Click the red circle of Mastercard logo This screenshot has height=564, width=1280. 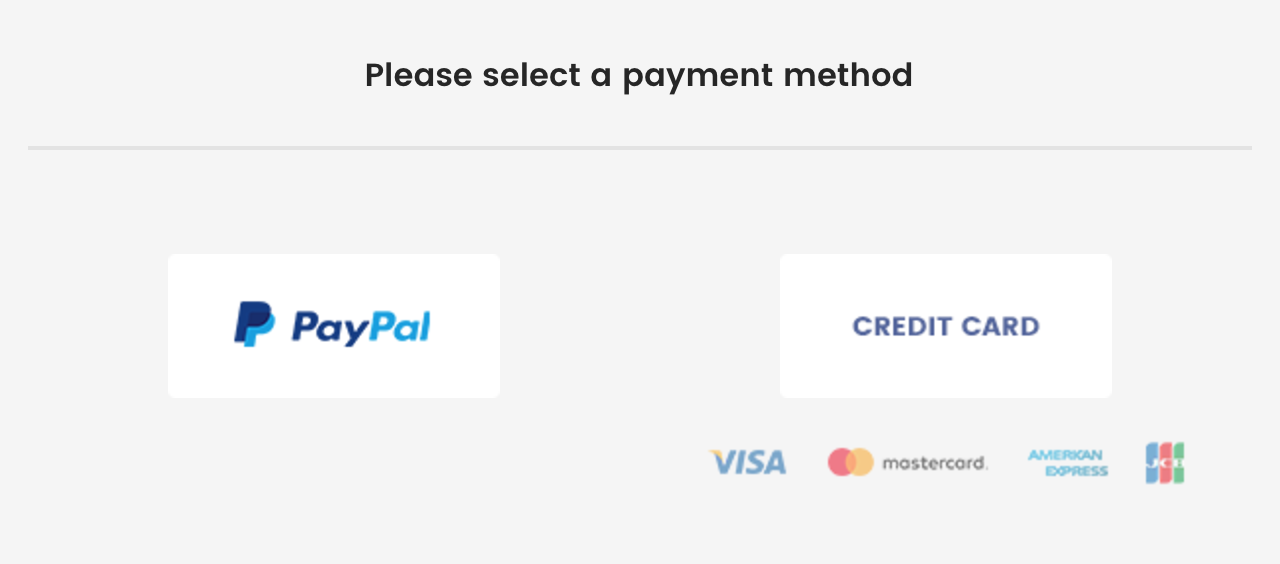click(841, 462)
